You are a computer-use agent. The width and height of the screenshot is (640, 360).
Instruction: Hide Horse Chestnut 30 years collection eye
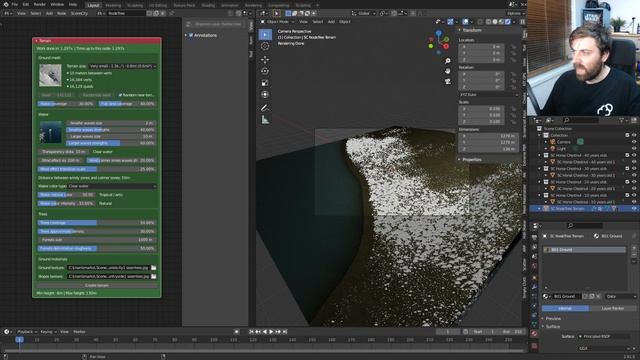pyautogui.click(x=634, y=169)
